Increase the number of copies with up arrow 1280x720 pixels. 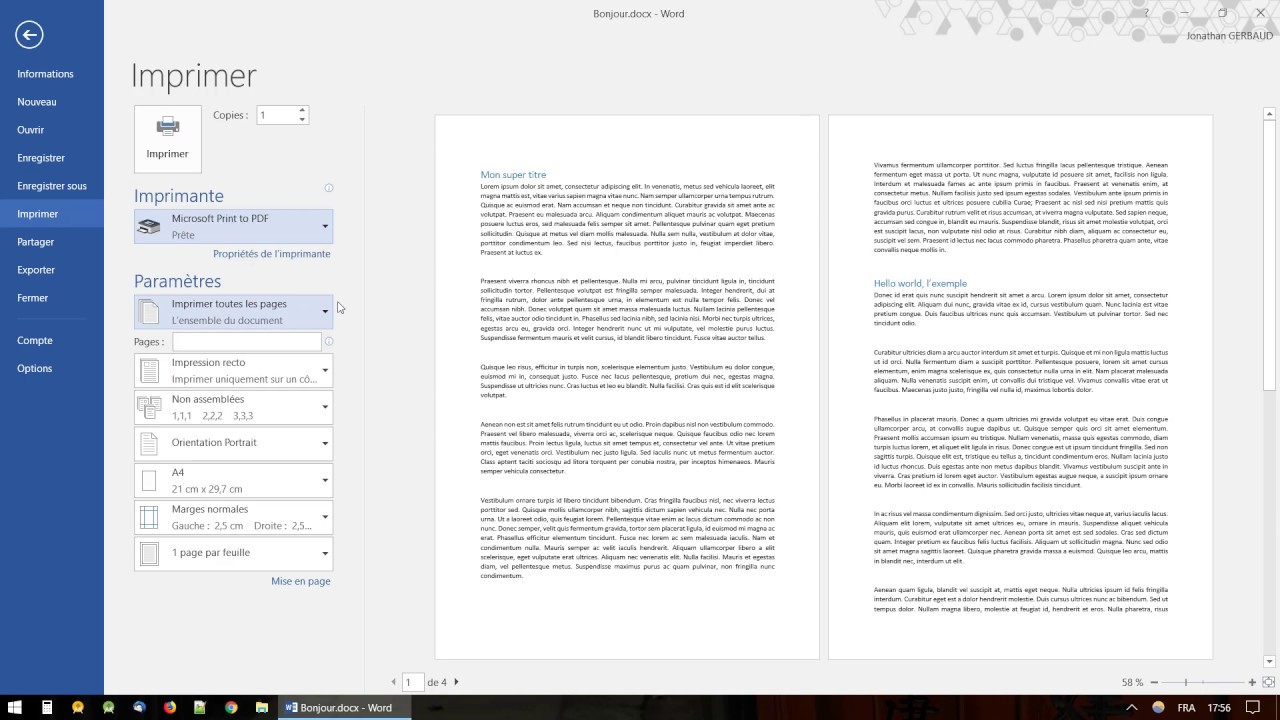click(302, 110)
